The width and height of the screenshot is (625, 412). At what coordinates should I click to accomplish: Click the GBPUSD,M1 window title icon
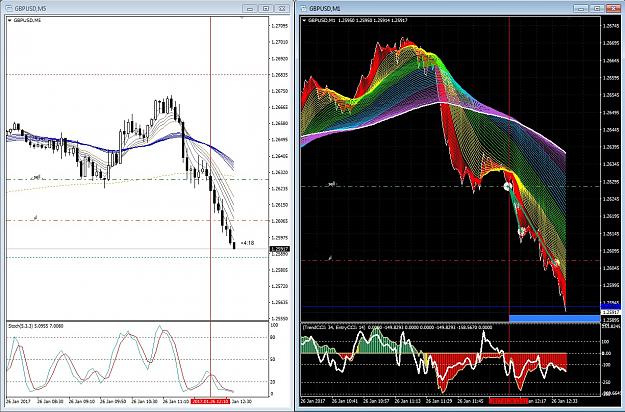(303, 8)
